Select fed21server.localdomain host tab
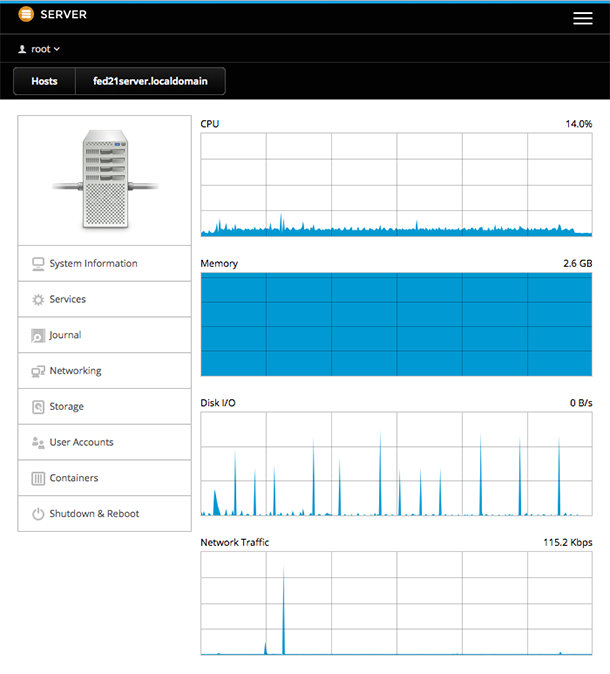This screenshot has width=610, height=674. pyautogui.click(x=150, y=81)
